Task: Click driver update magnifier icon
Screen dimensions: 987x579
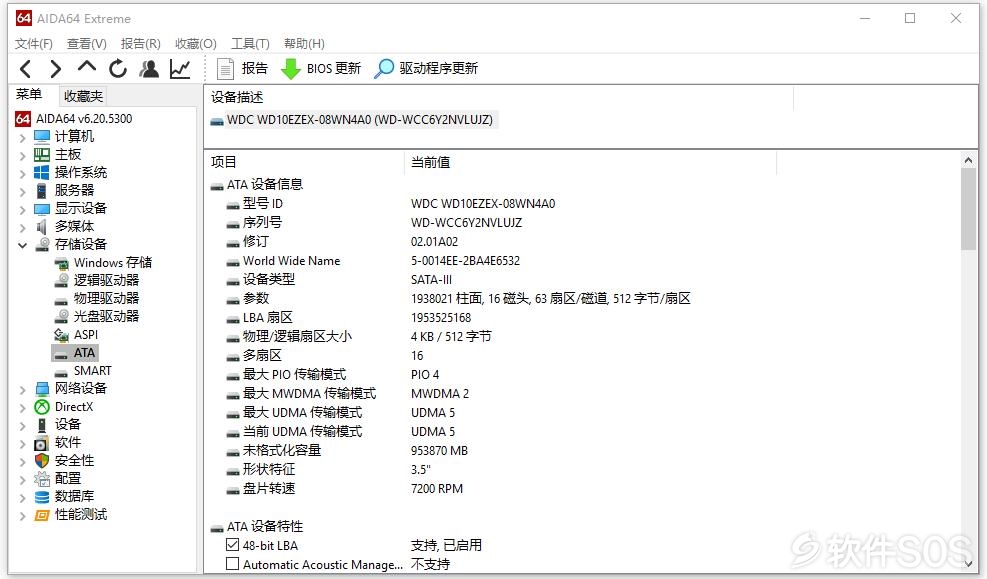Action: point(383,69)
